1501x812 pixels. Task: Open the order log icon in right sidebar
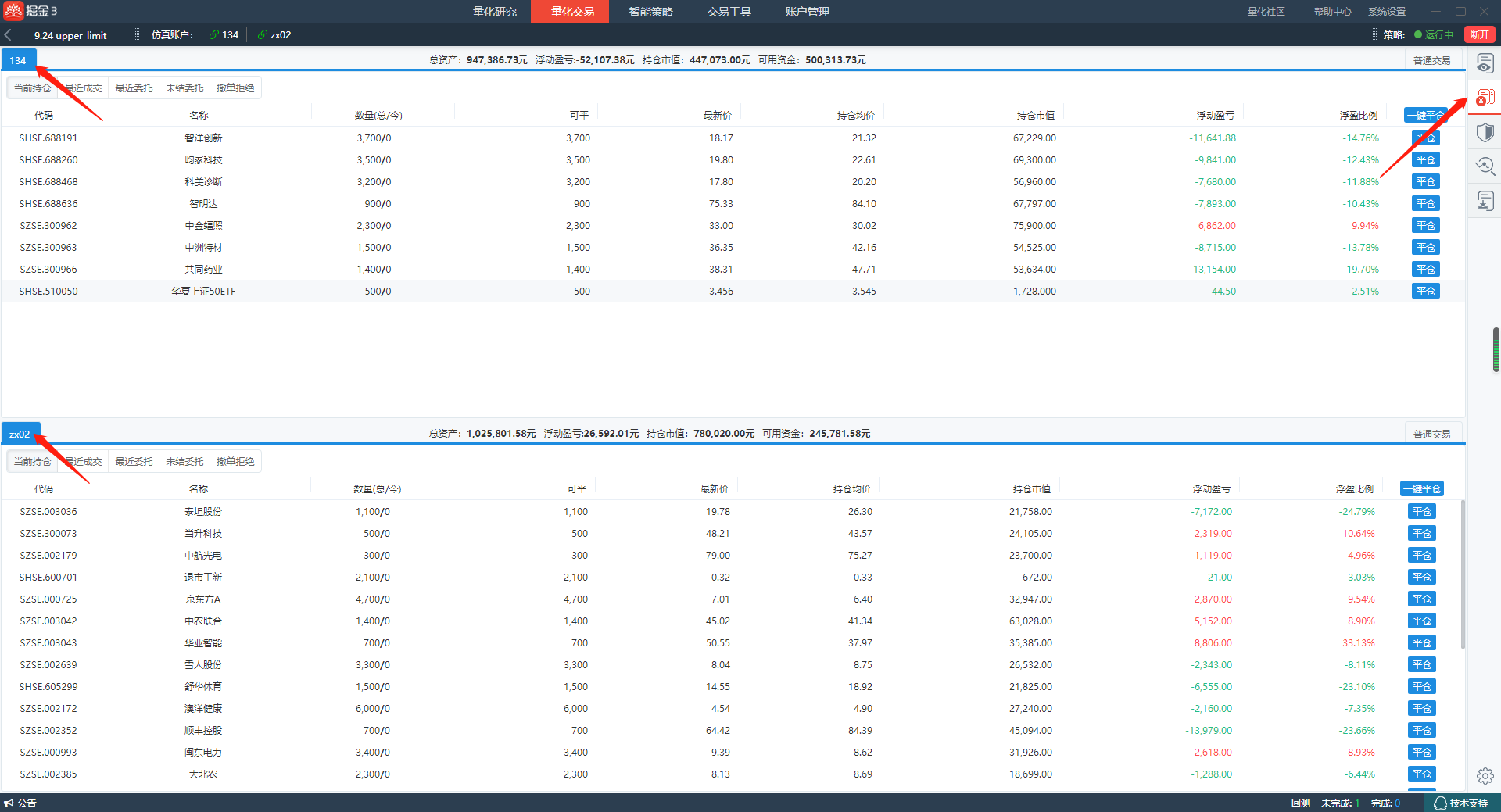[x=1485, y=63]
